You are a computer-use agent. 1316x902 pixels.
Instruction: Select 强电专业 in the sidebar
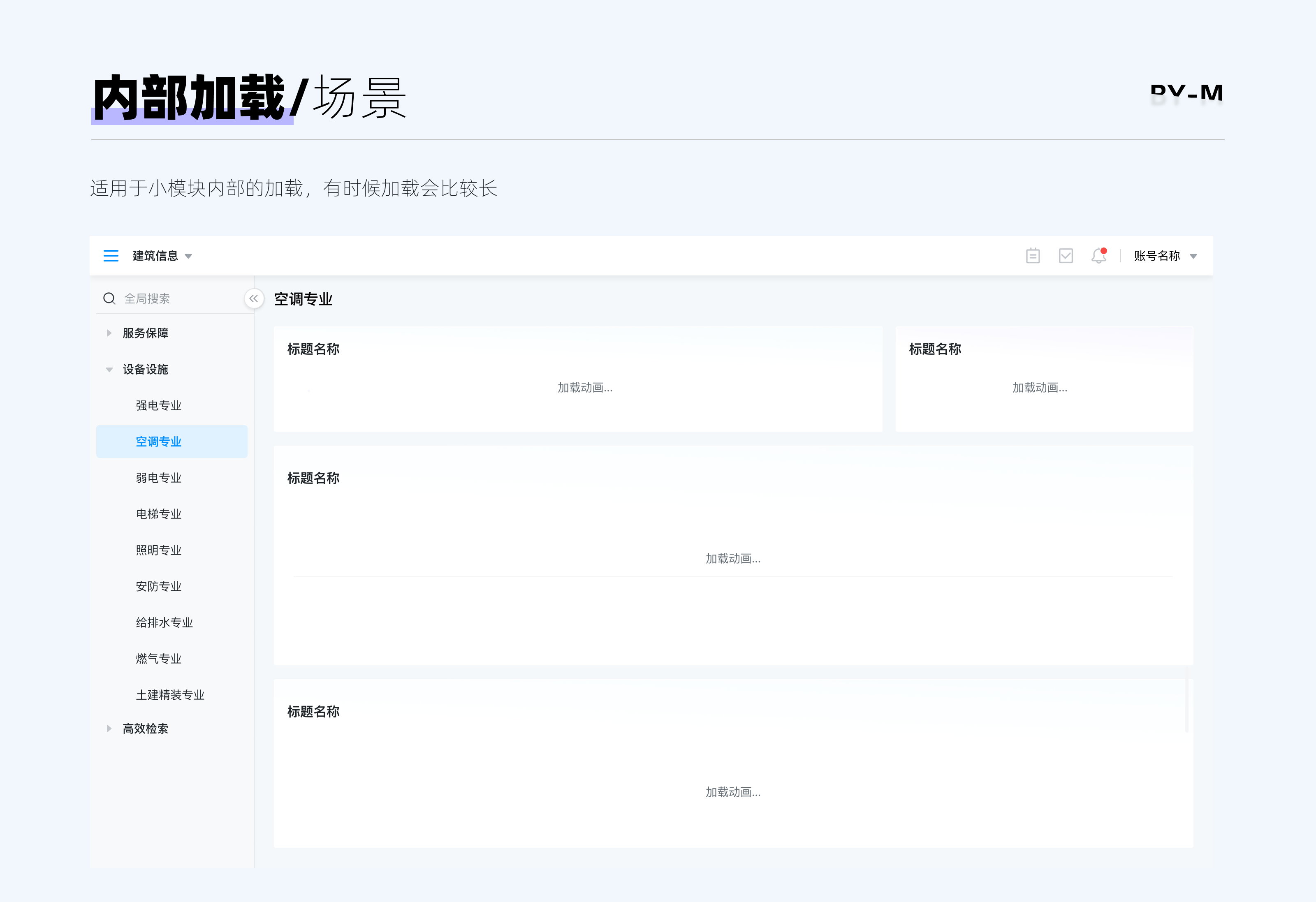[159, 405]
